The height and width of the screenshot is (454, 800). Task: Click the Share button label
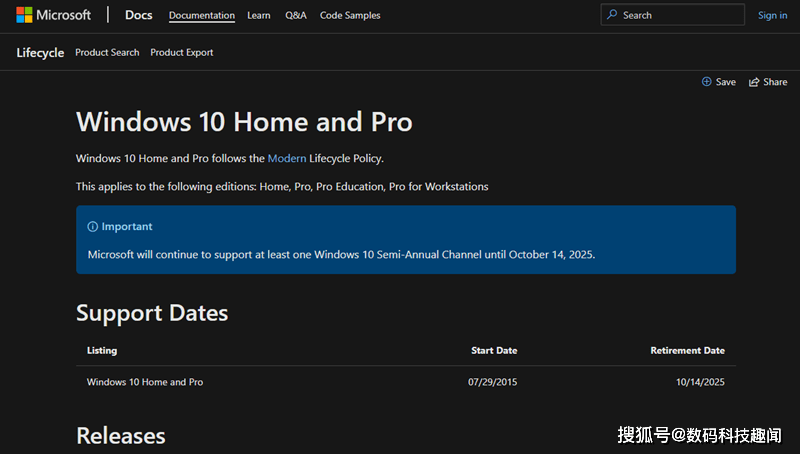tap(775, 82)
